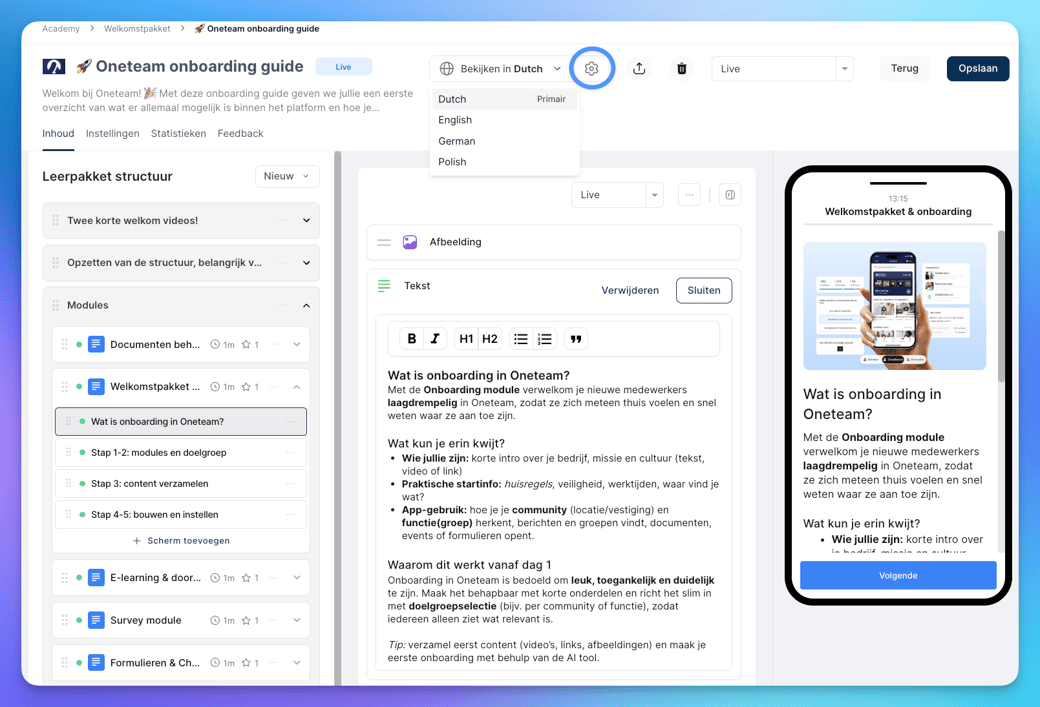
Task: Select English in the language menu
Action: point(504,120)
